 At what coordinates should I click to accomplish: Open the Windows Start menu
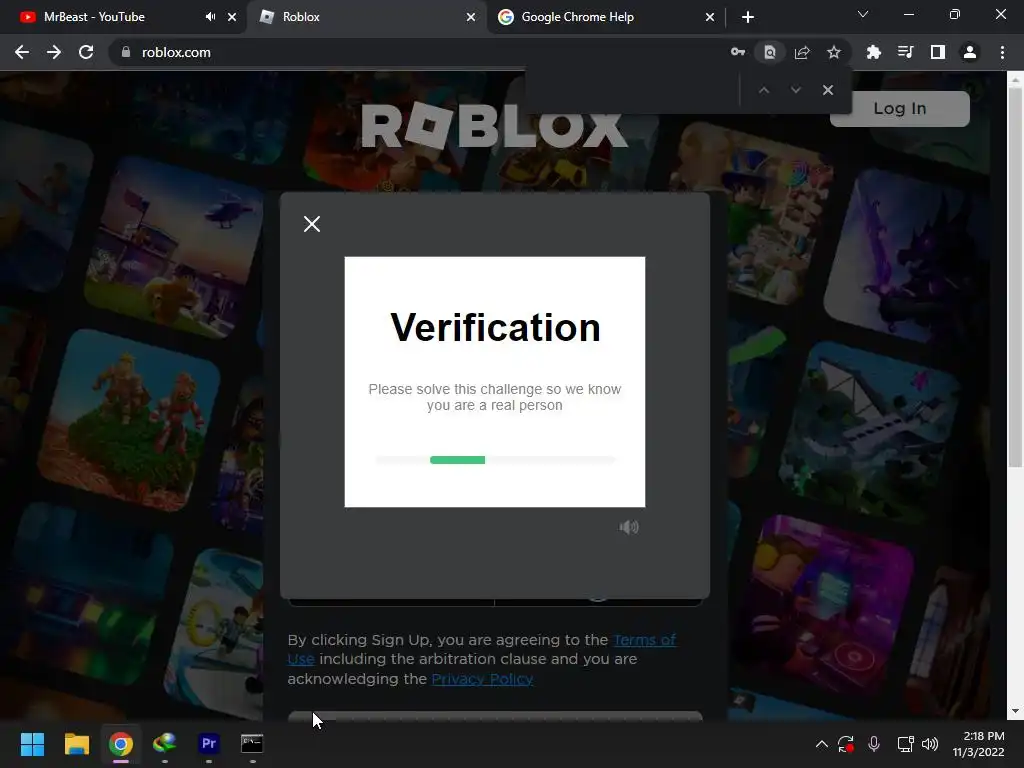click(x=32, y=744)
